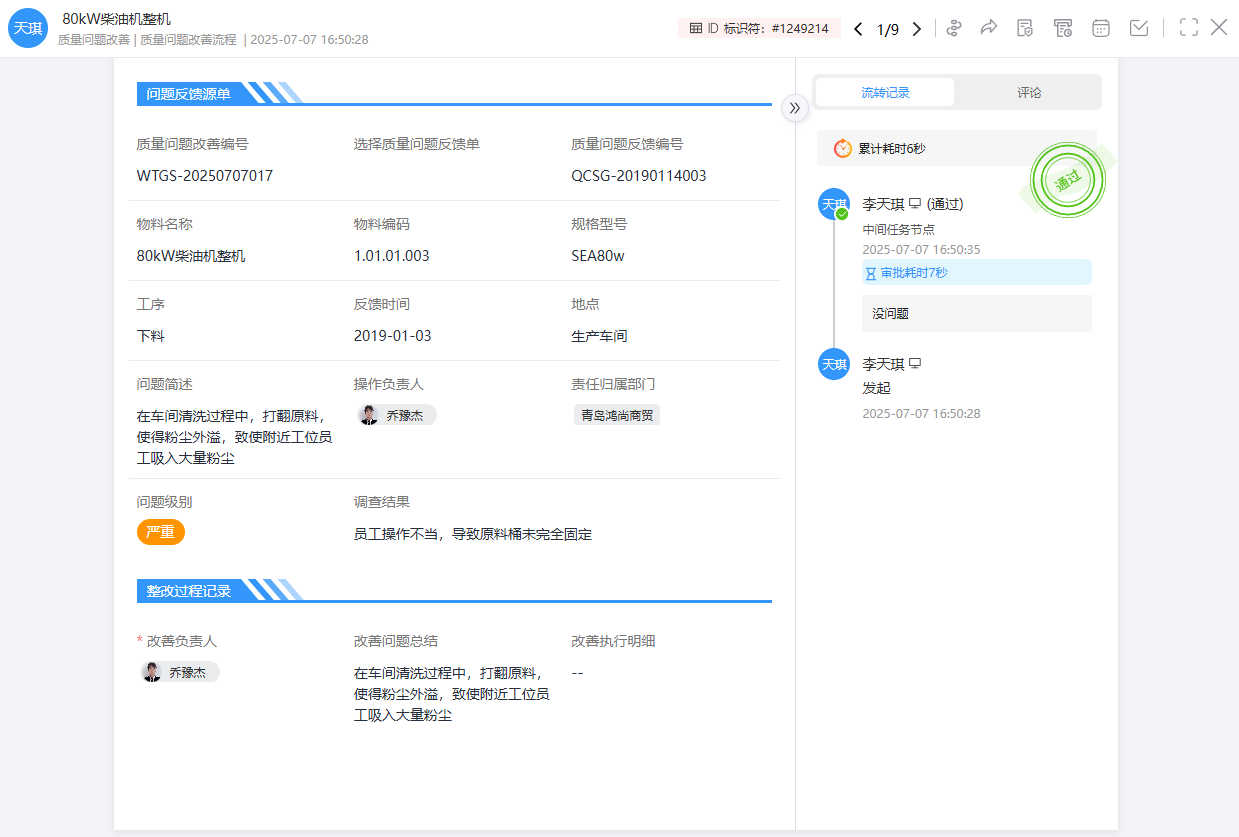Click the 青岛鸿尚商贸 department tag
Screen dimensions: 1239x837
pyautogui.click(x=616, y=412)
